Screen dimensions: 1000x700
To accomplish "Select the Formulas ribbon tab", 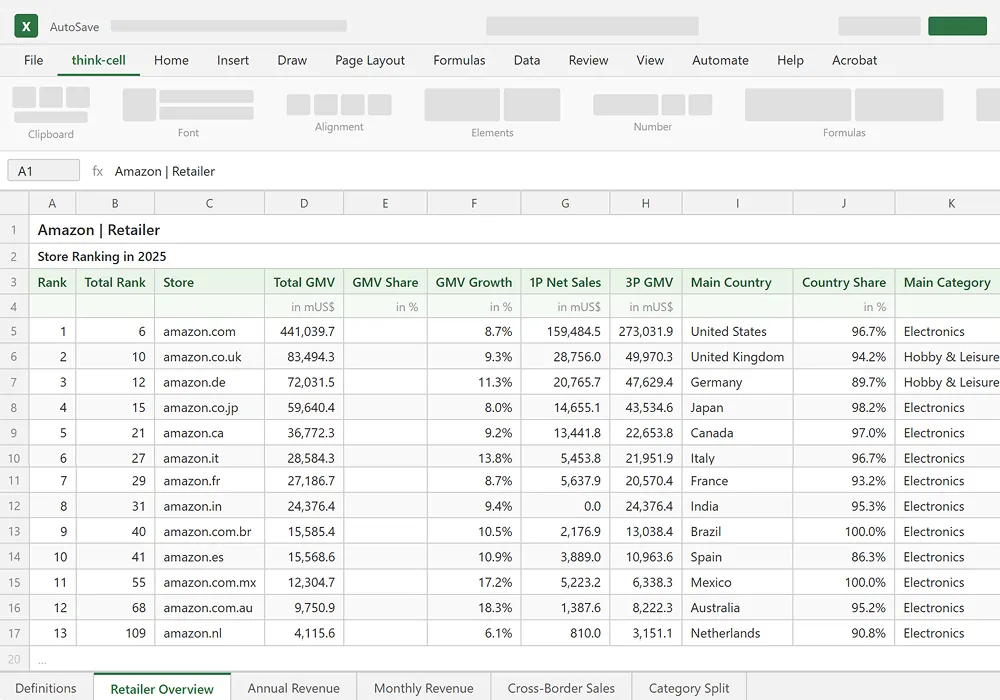I will coord(459,60).
